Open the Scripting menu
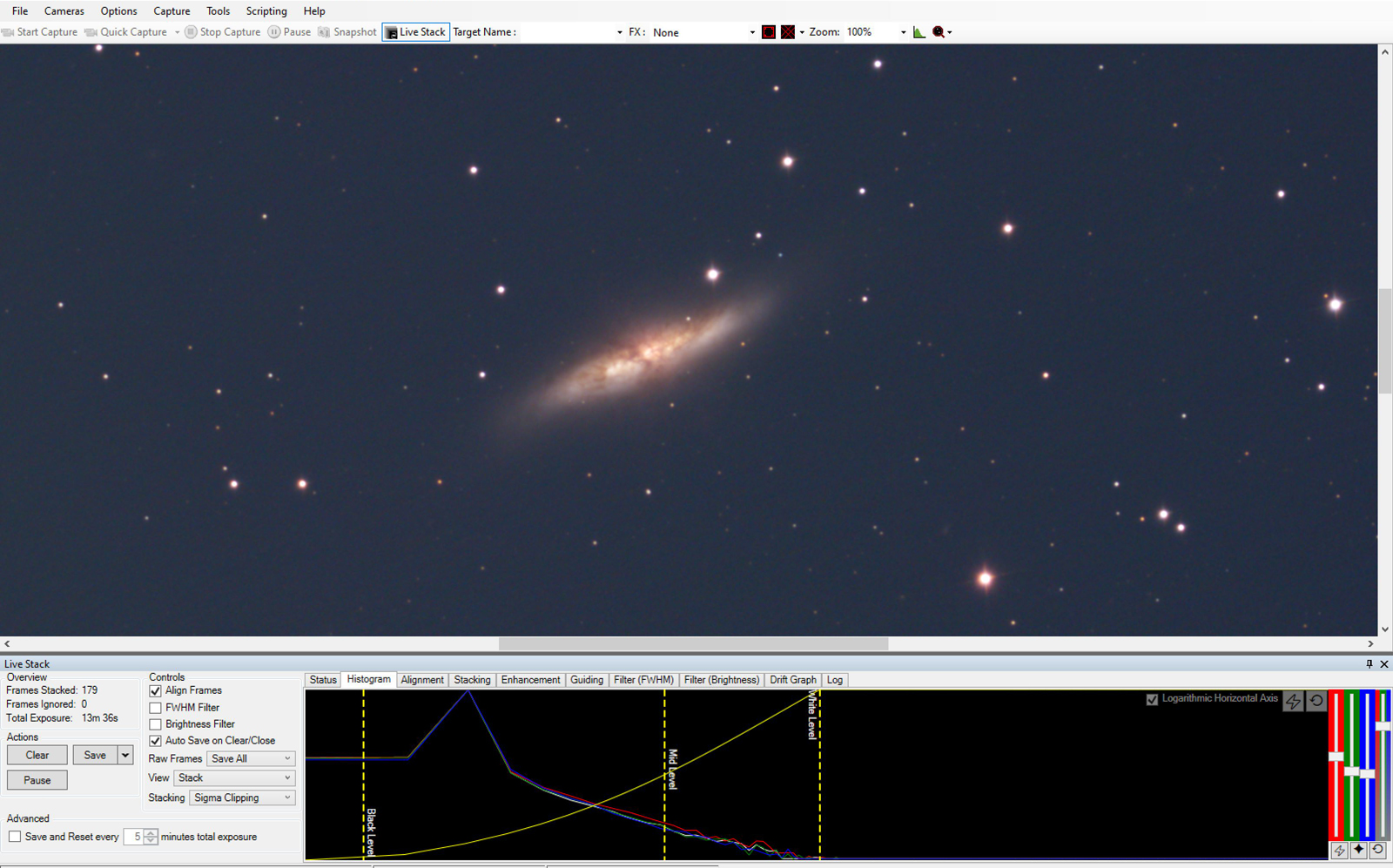1393x868 pixels. click(x=266, y=10)
